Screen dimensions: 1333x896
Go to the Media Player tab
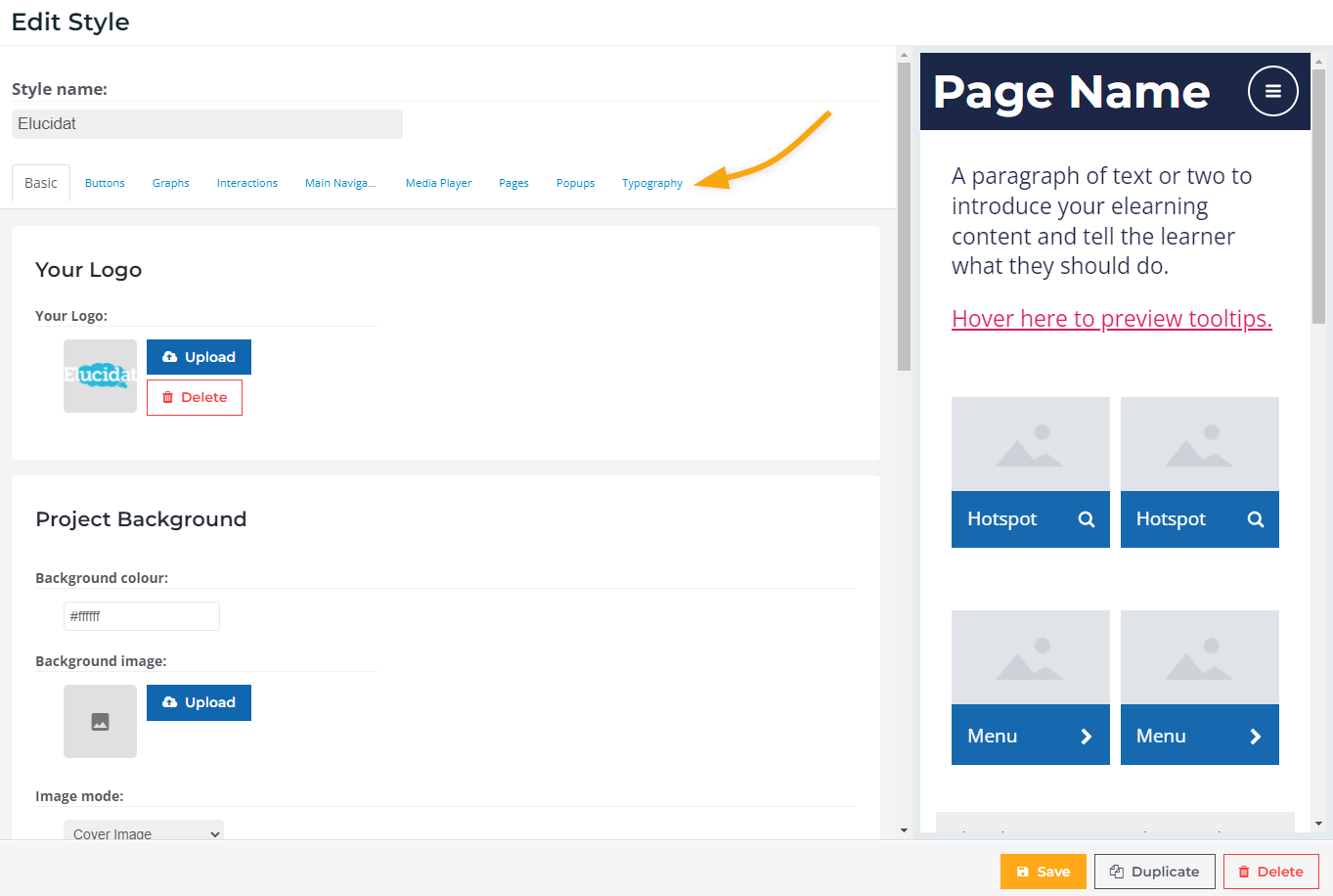click(438, 183)
